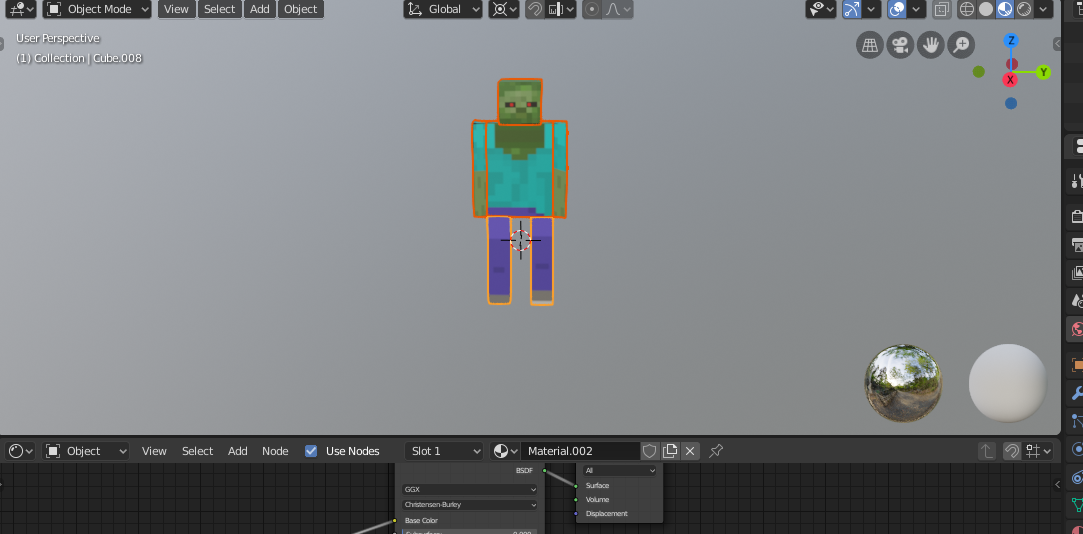Open the snap element options dropdown
Image resolution: width=1083 pixels, height=534 pixels.
click(560, 9)
